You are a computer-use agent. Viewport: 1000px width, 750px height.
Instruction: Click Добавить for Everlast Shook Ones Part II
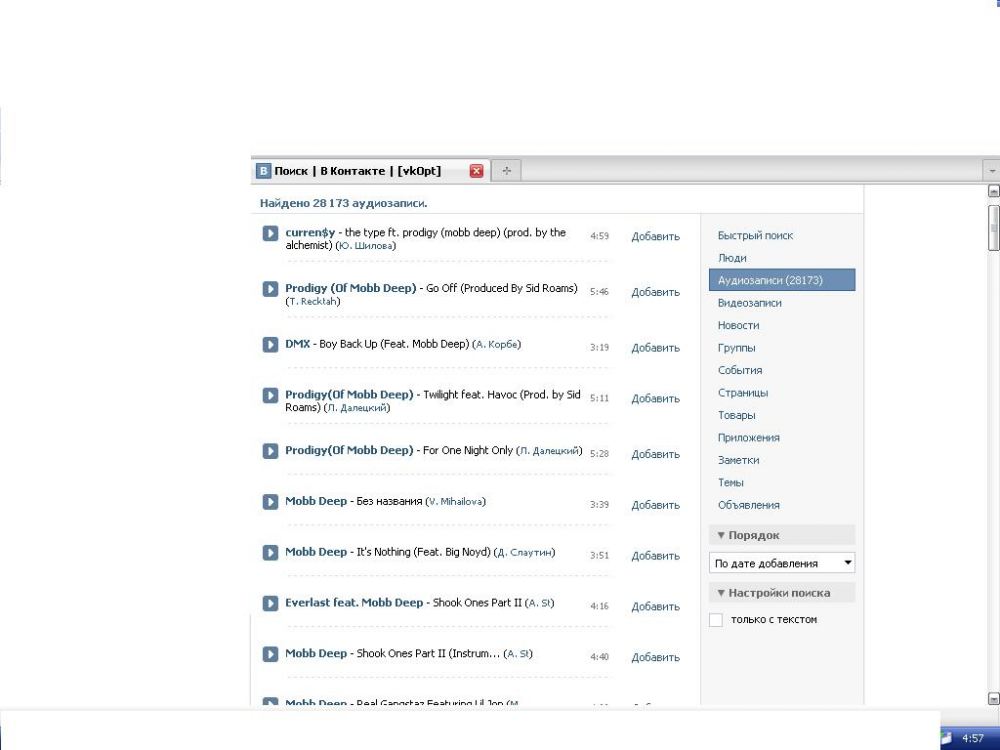coord(656,607)
